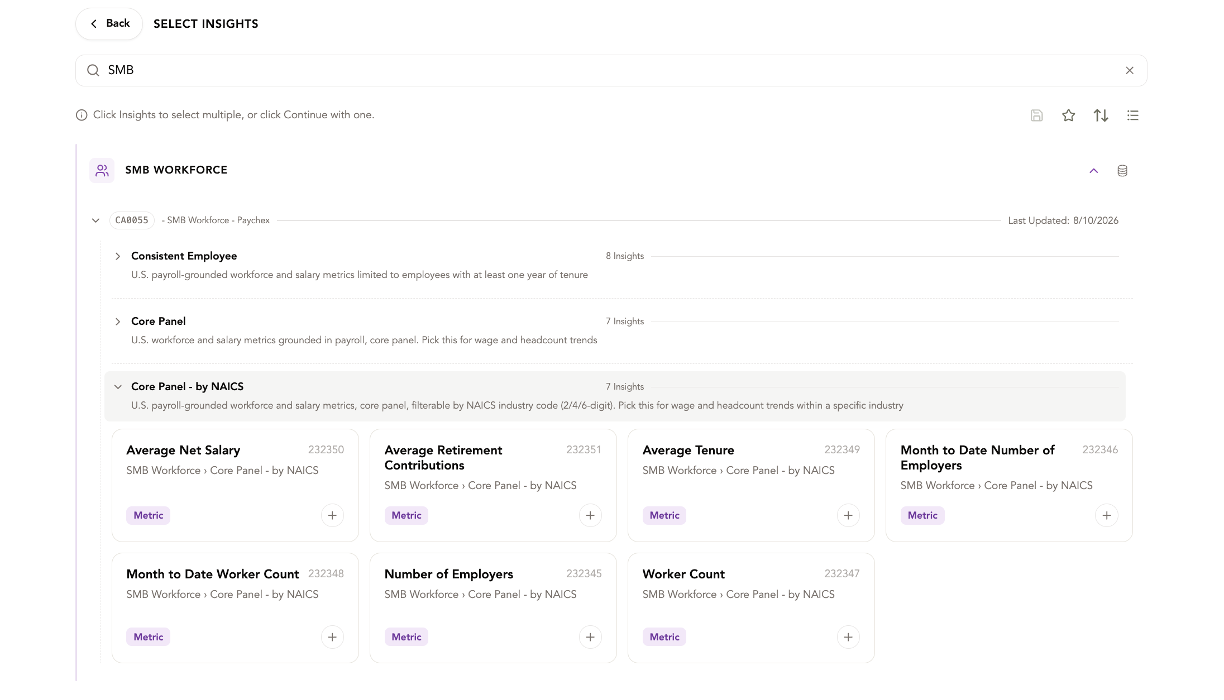The height and width of the screenshot is (700, 1224).
Task: Click the Consistent Employee description text
Action: point(359,275)
